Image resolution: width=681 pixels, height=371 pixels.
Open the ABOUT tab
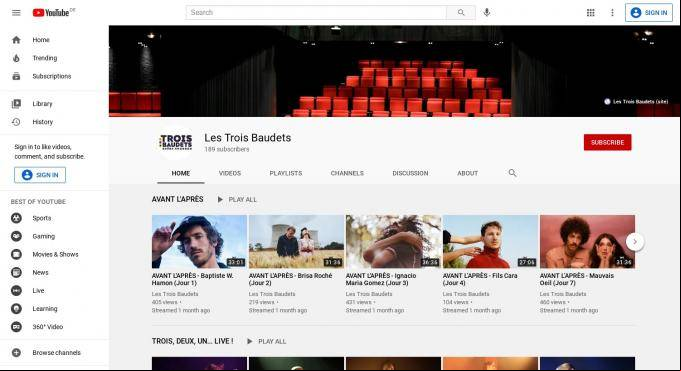coord(467,173)
